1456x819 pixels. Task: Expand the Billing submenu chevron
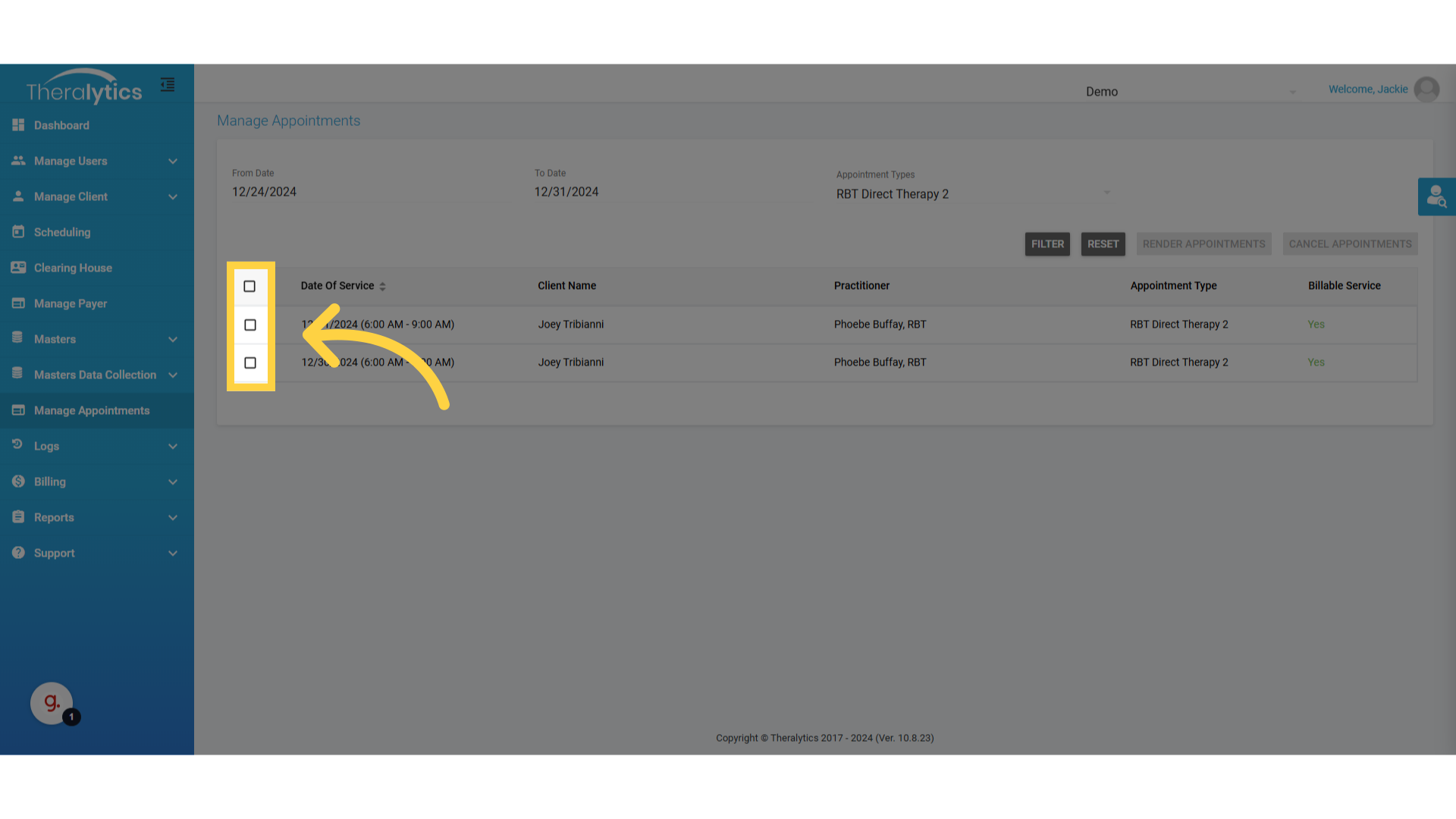173,482
